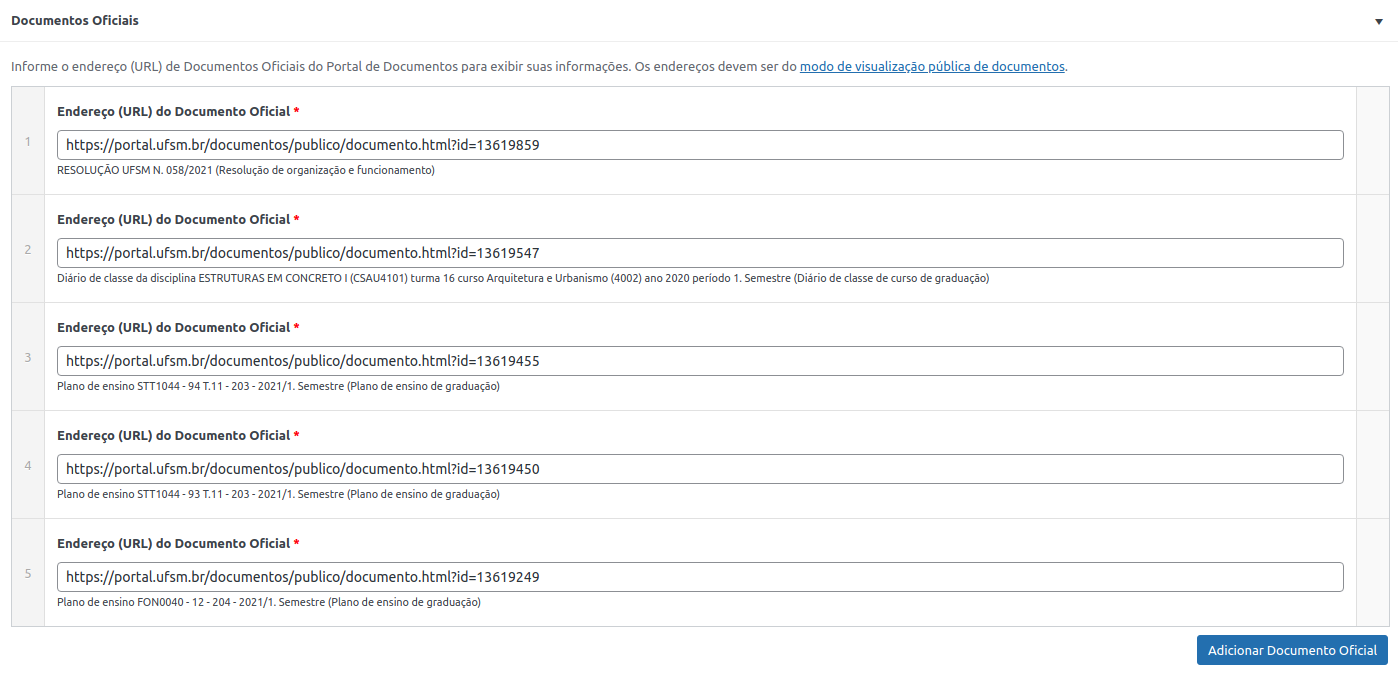The image size is (1398, 676).
Task: Open the modo de visualização pública link
Action: tap(932, 67)
